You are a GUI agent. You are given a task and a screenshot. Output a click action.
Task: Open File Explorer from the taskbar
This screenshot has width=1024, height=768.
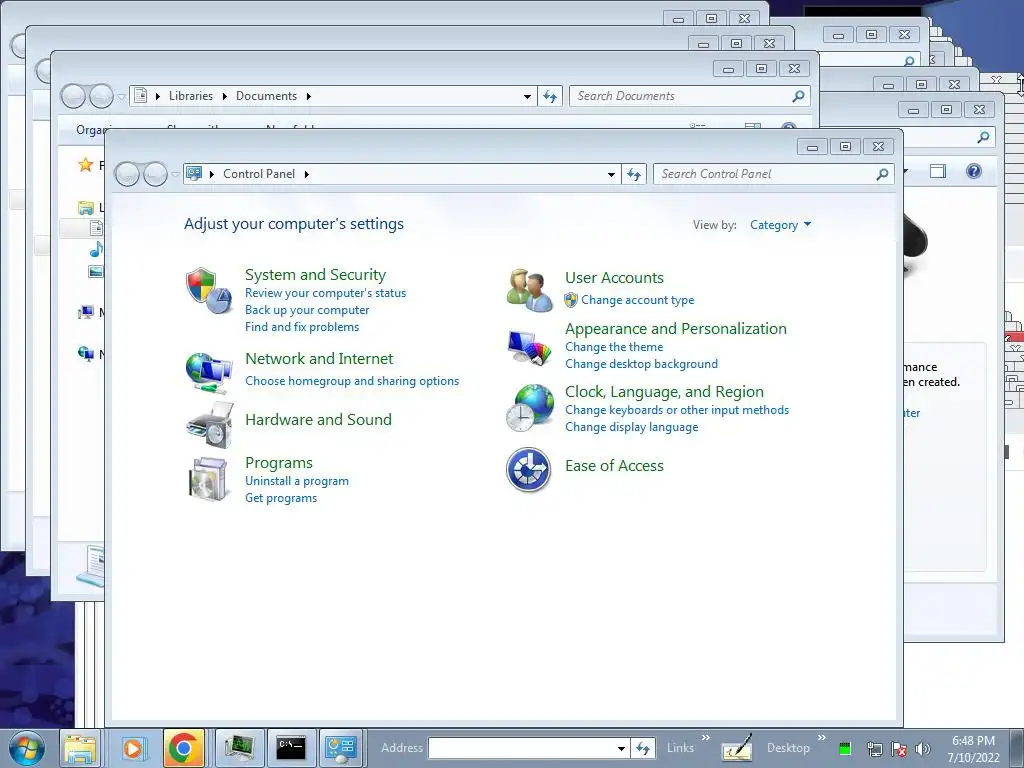pos(80,748)
